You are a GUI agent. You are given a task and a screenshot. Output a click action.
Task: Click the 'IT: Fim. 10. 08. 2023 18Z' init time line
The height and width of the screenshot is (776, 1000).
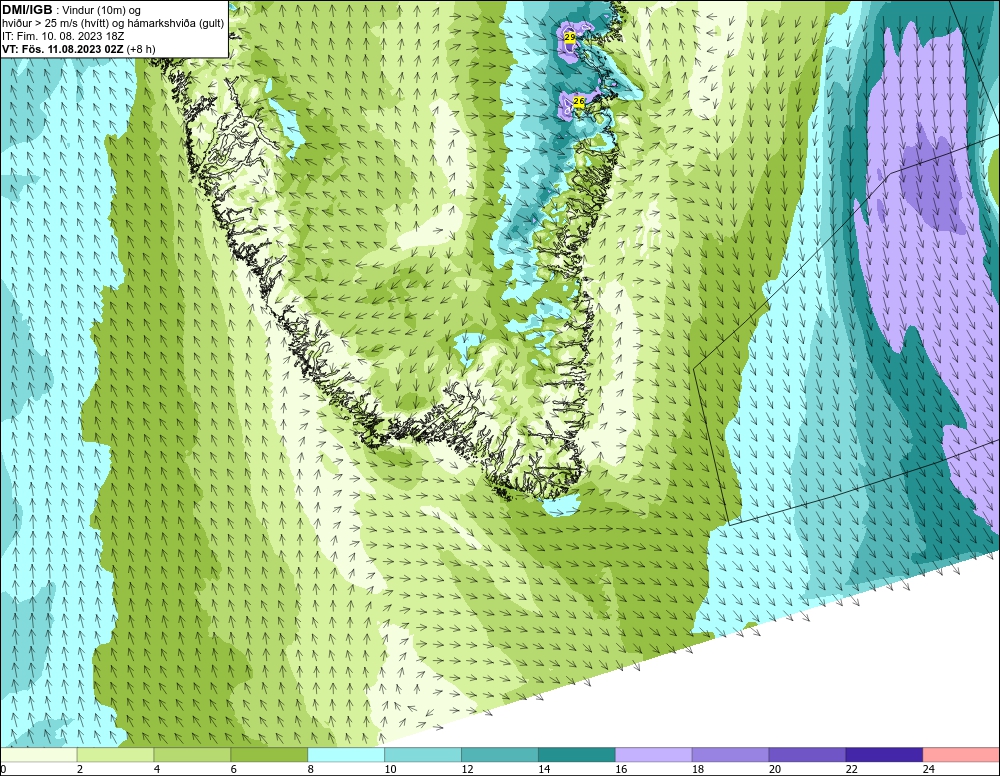[63, 36]
